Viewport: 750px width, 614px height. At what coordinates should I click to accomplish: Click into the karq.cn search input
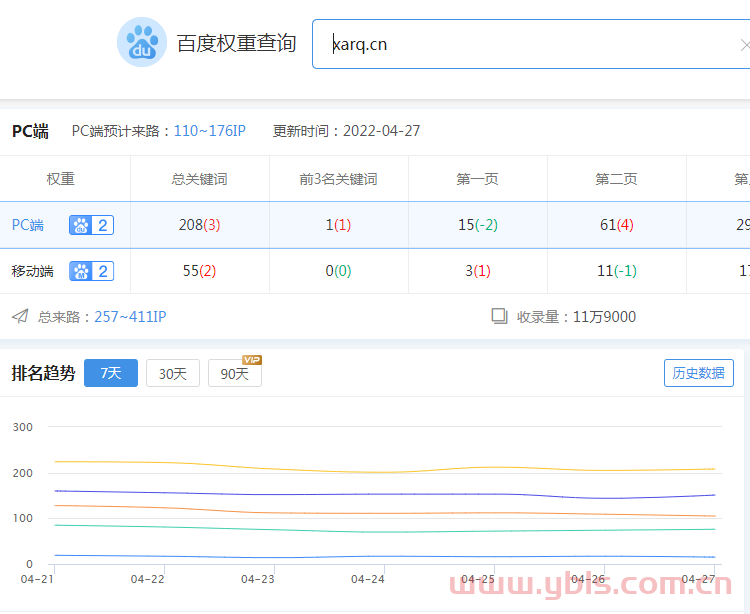pyautogui.click(x=520, y=45)
